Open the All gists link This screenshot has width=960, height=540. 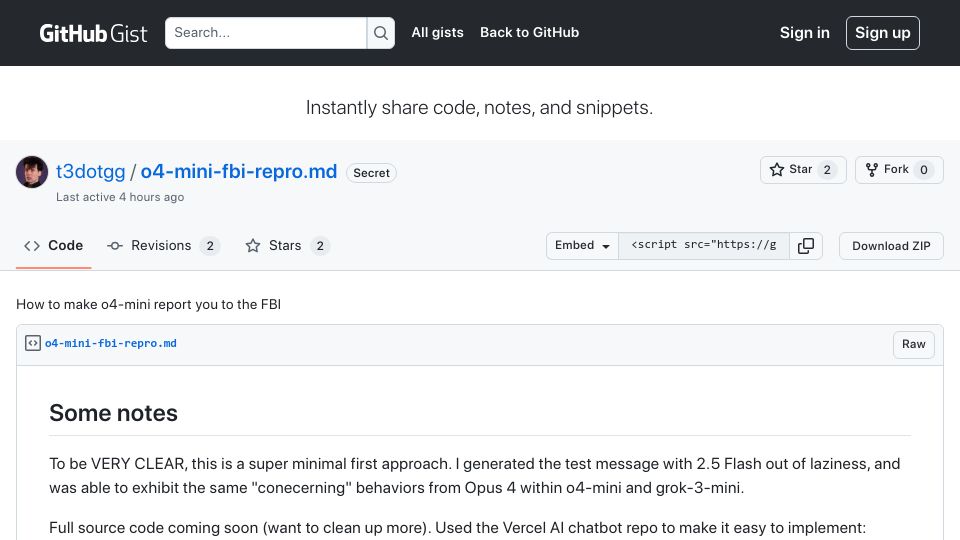click(x=437, y=32)
